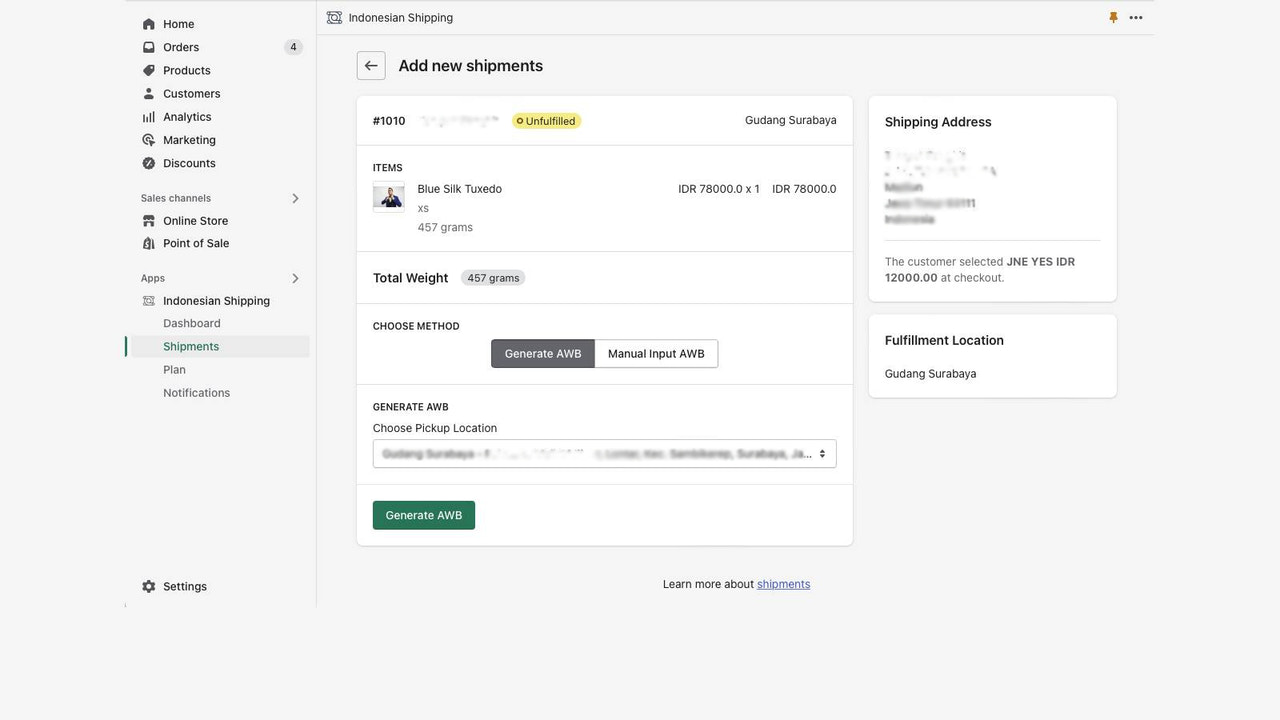Click the Blue Silk Tuxedo product thumbnail
The width and height of the screenshot is (1280, 720).
click(389, 197)
